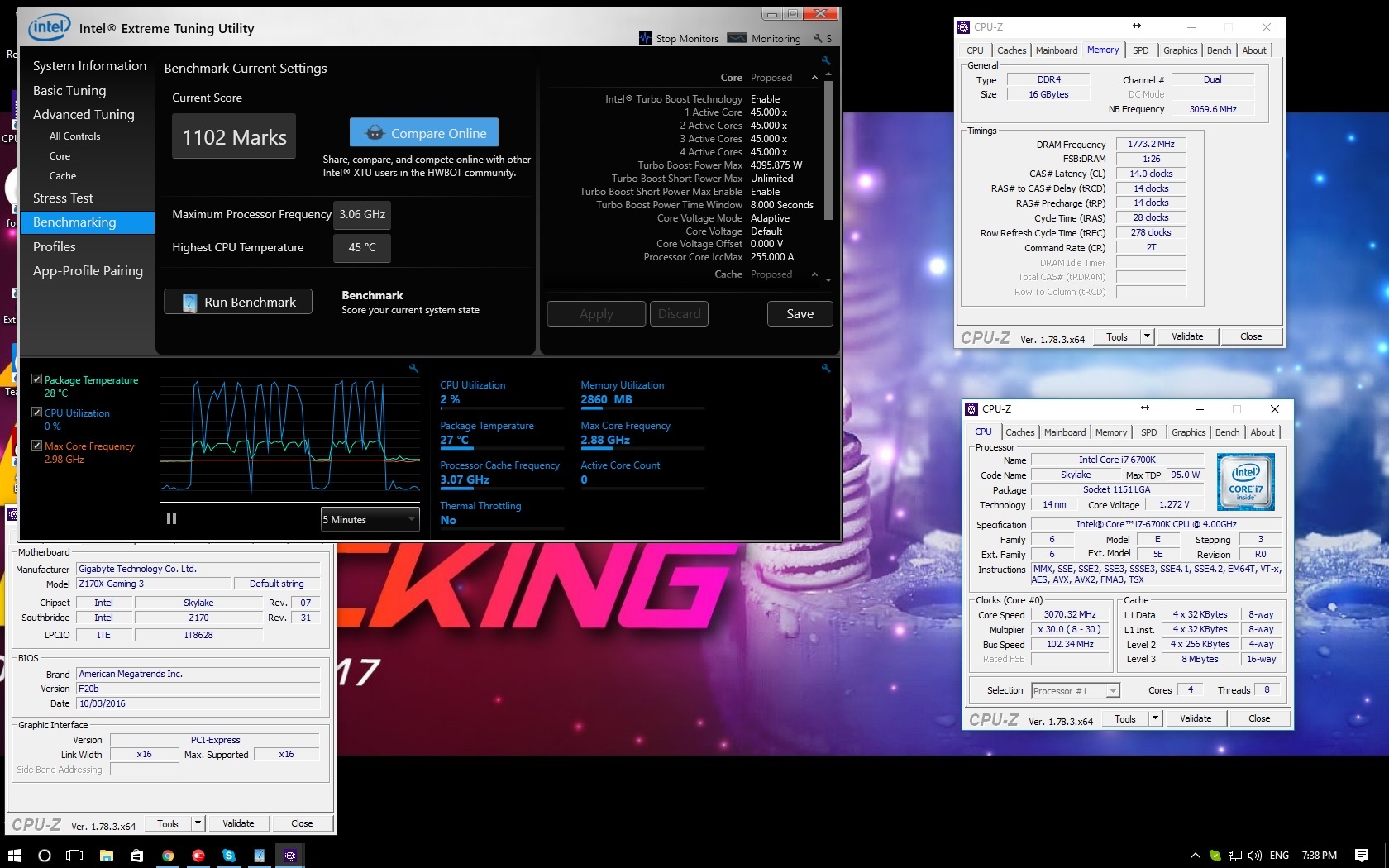Open File Explorer from the taskbar
Viewport: 1389px width, 868px height.
point(106,856)
